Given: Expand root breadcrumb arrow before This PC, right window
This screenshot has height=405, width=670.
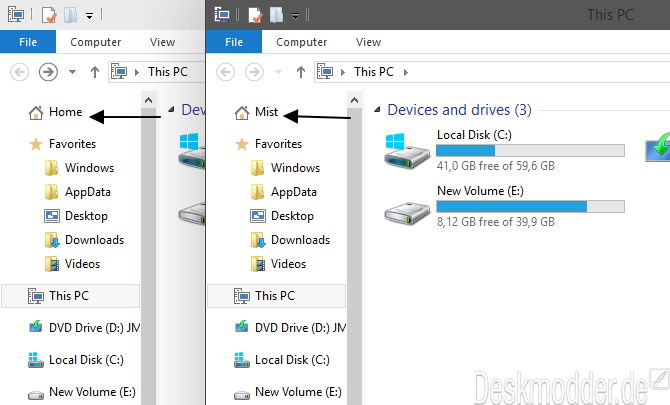Looking at the screenshot, I should click(343, 73).
